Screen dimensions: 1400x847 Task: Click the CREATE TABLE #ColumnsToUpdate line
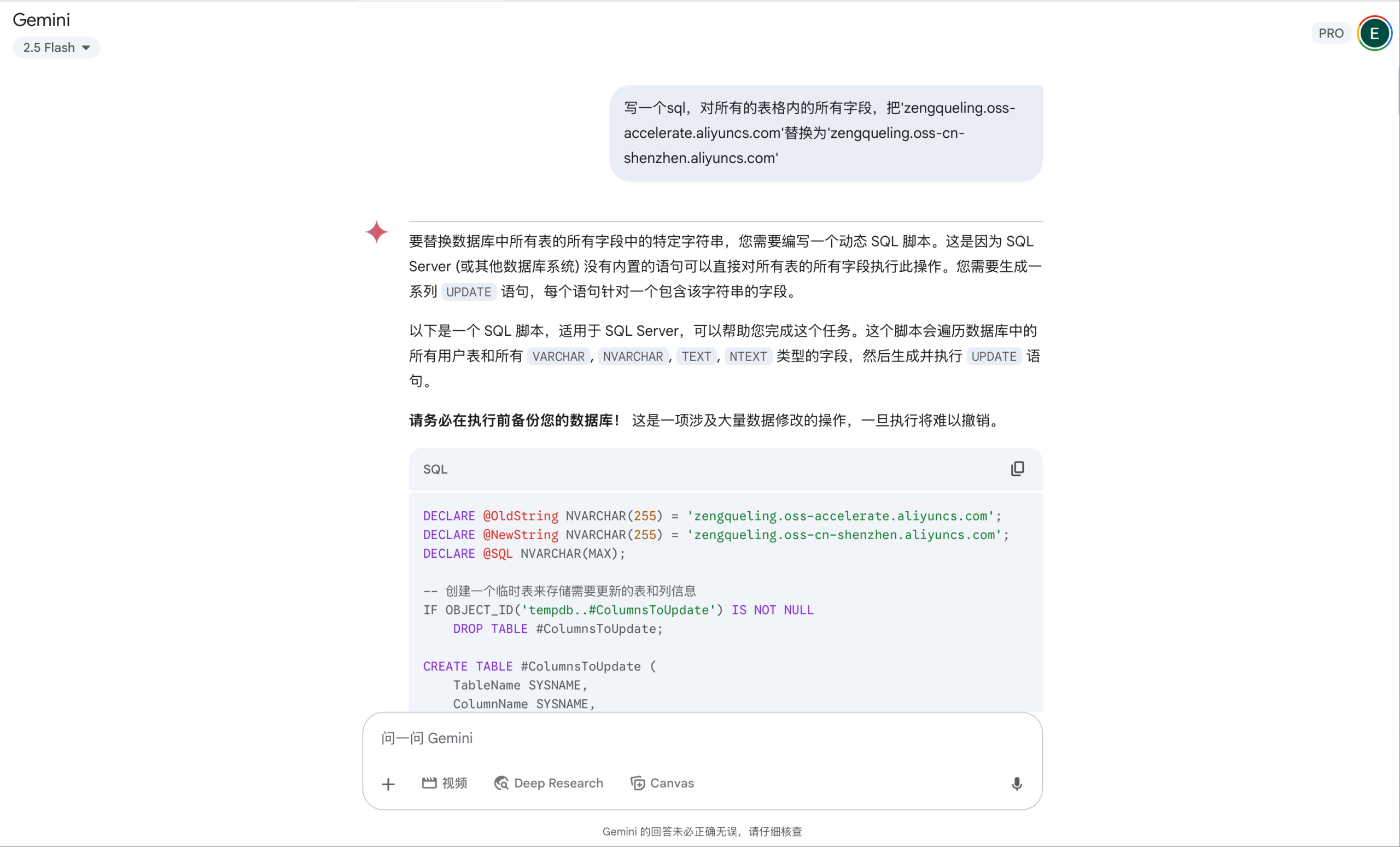539,667
